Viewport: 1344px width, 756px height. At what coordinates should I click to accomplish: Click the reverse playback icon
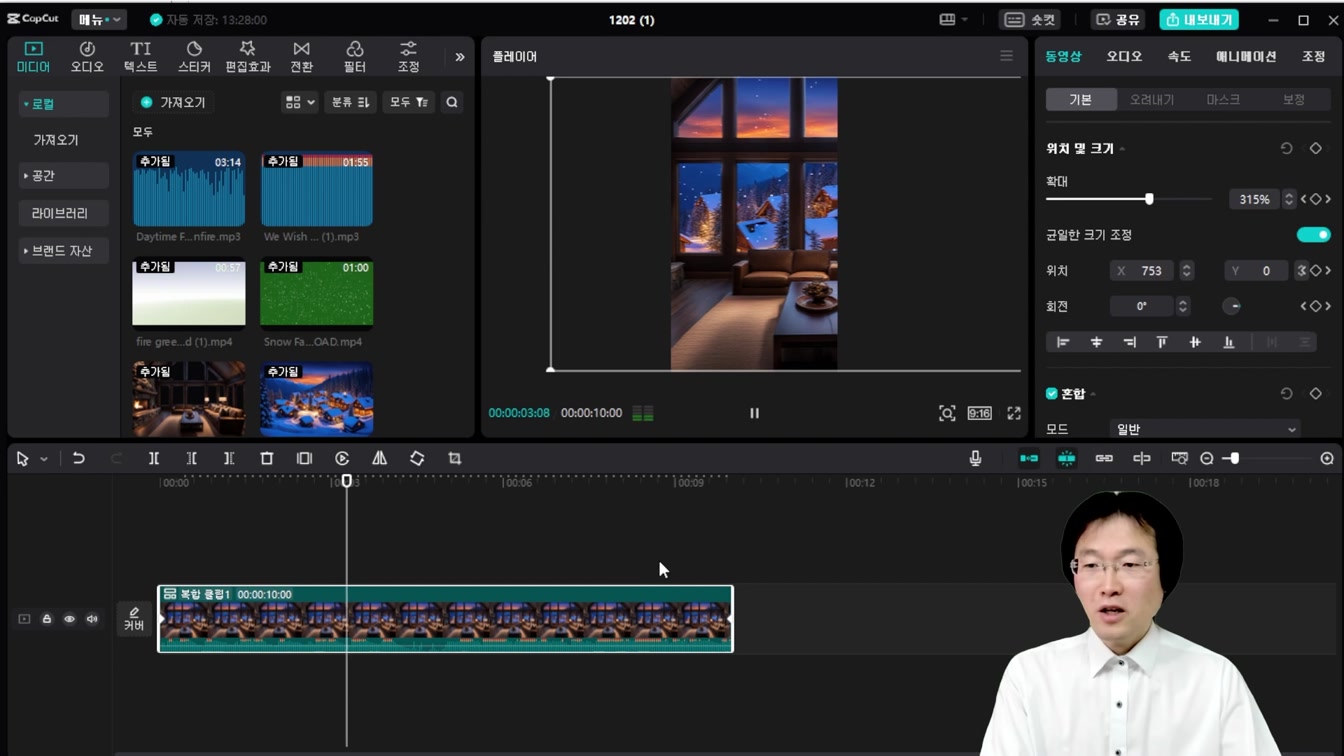click(342, 458)
